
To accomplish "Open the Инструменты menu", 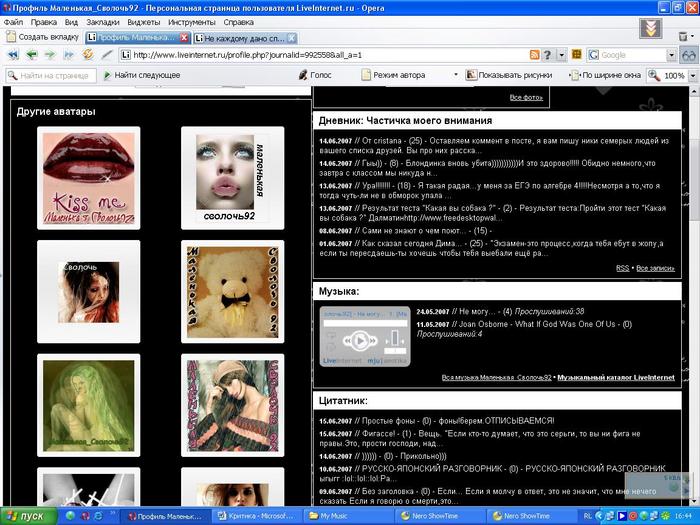I will tap(192, 22).
